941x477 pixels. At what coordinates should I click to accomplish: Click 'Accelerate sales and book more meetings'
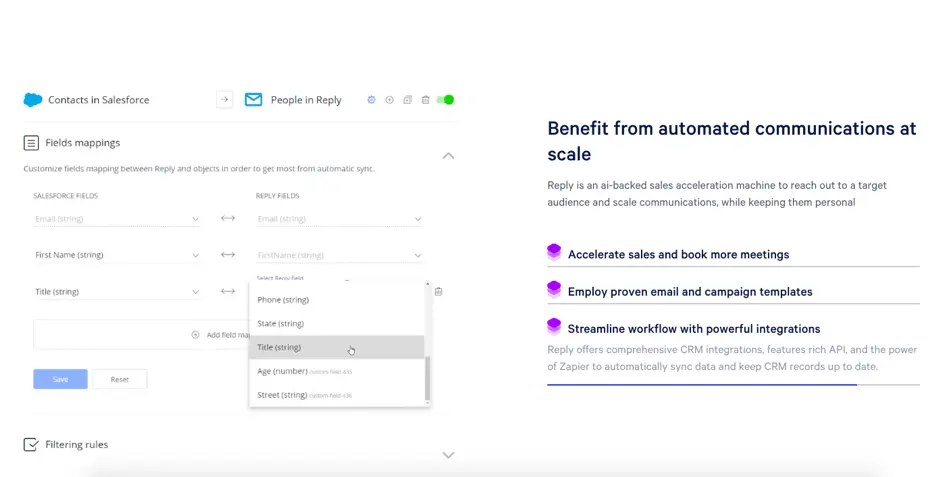coord(678,254)
